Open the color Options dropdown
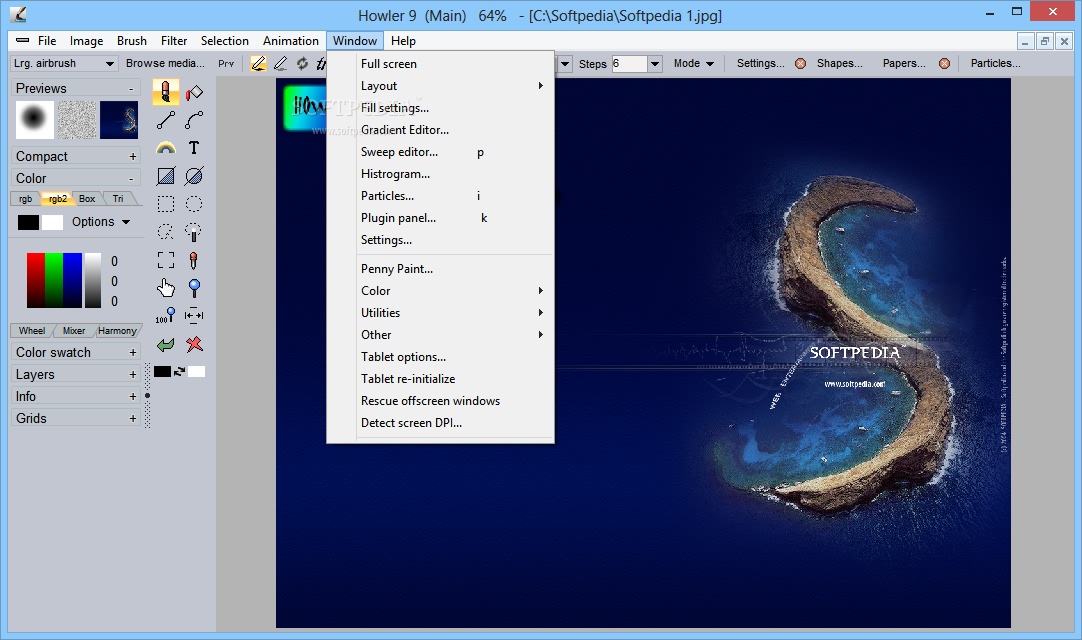Image resolution: width=1082 pixels, height=640 pixels. coord(101,222)
